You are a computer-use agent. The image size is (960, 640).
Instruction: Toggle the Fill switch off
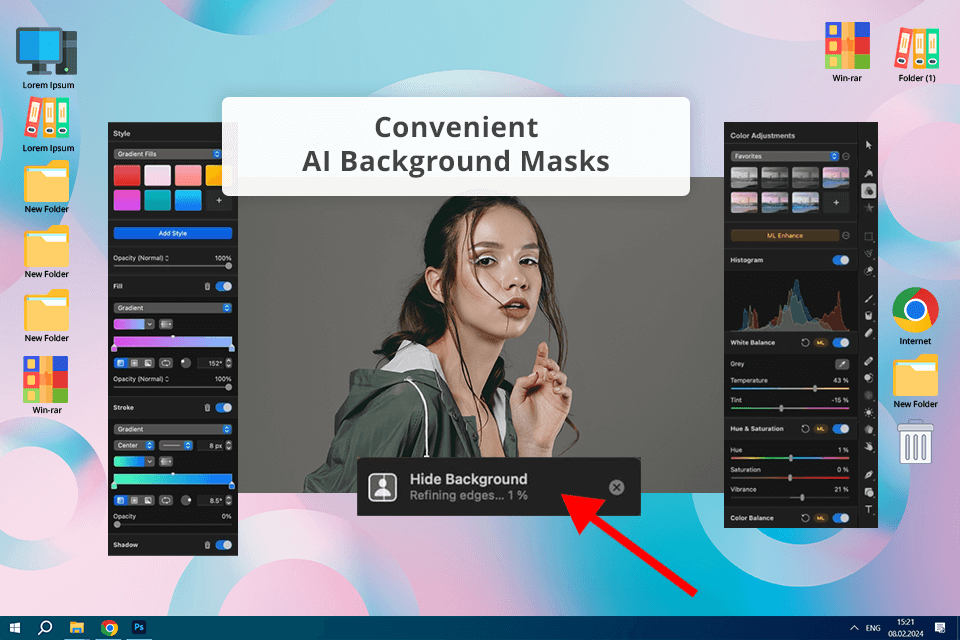pos(224,286)
